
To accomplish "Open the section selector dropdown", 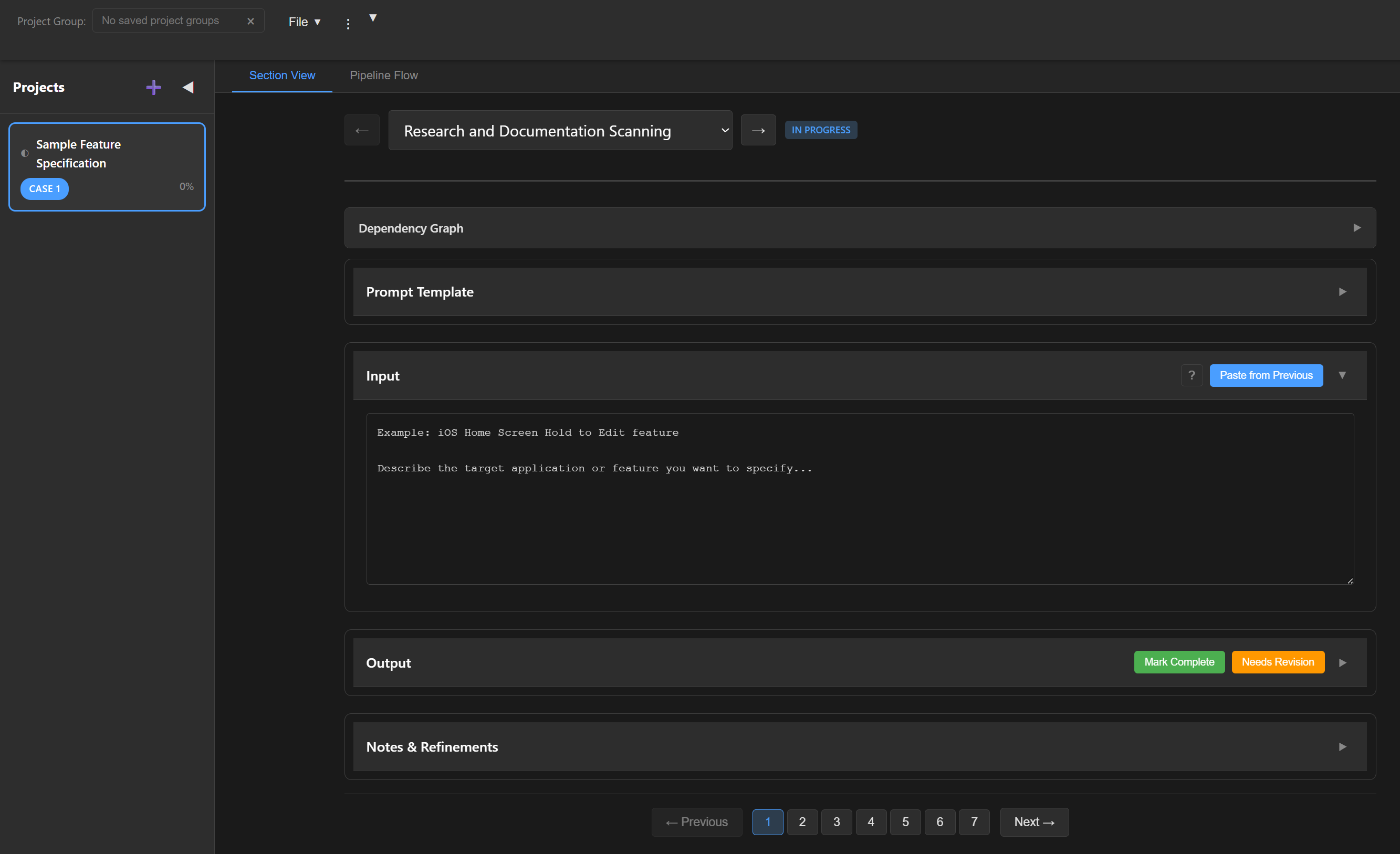I will pos(560,131).
